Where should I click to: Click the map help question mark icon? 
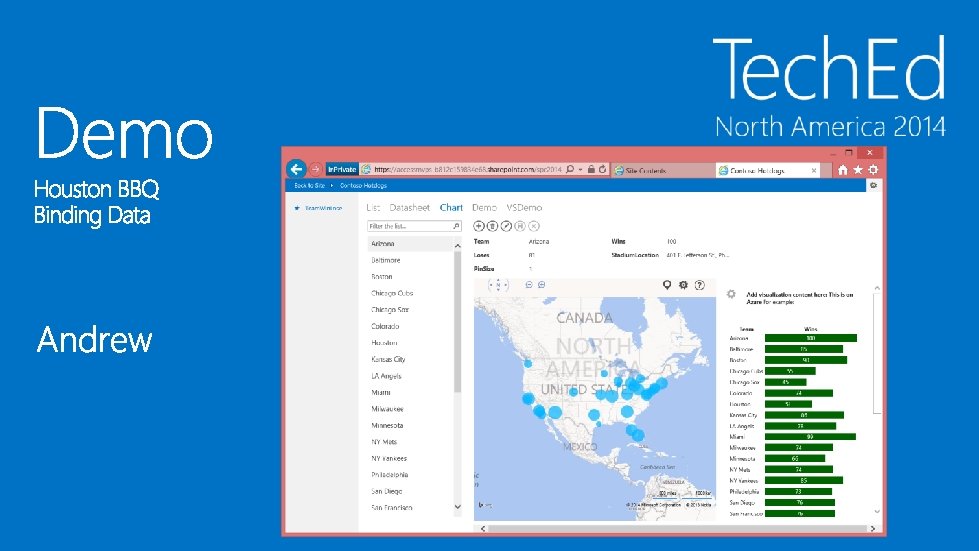pos(700,285)
